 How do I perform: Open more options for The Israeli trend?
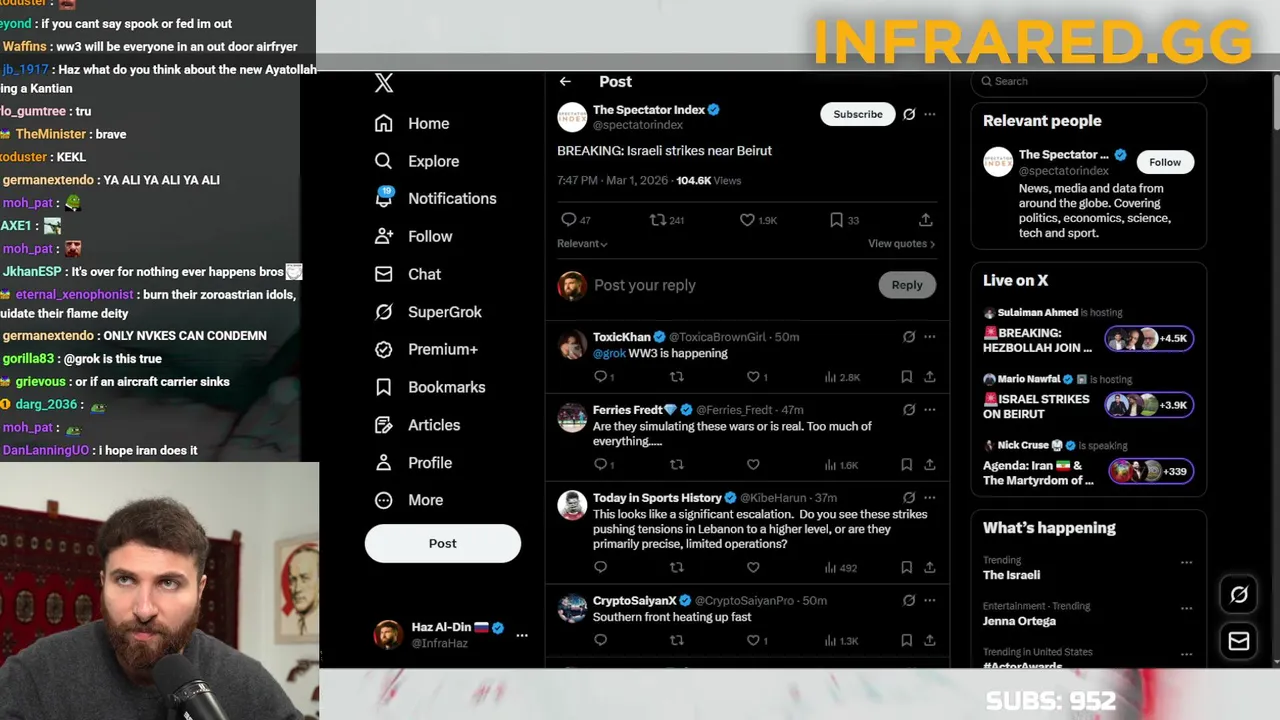[x=1187, y=562]
